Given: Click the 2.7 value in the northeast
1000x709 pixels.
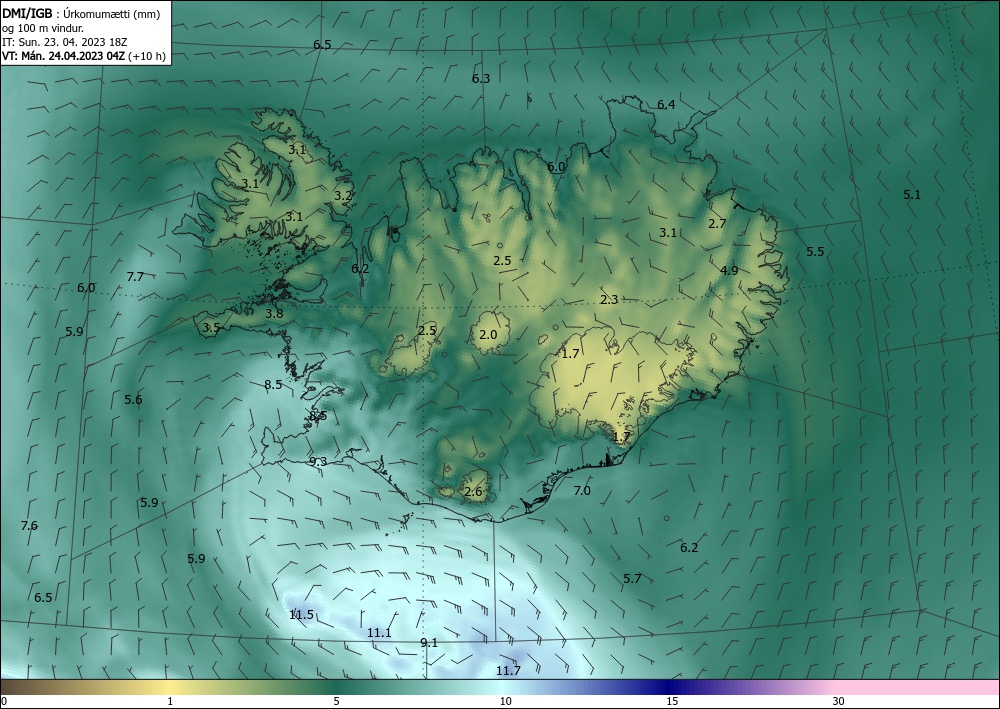Looking at the screenshot, I should coord(717,224).
